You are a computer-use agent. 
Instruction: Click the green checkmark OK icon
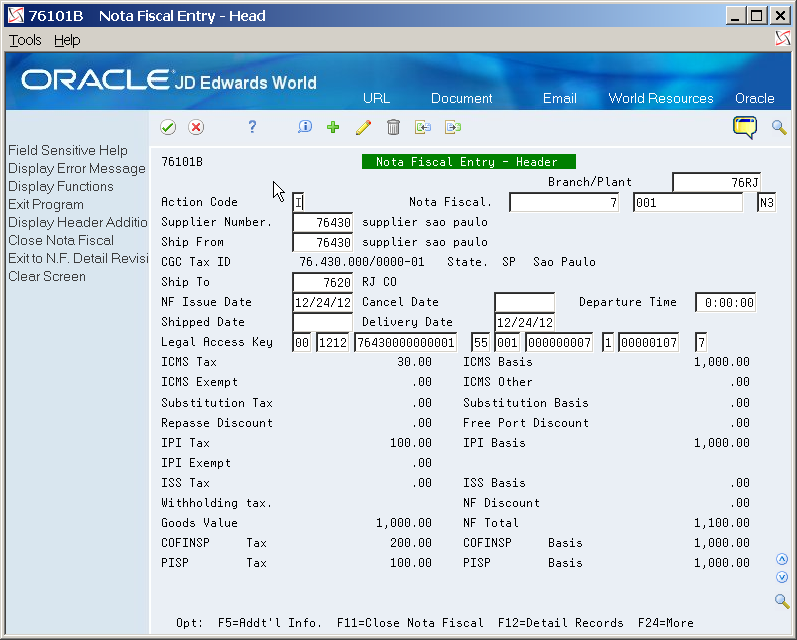point(168,127)
